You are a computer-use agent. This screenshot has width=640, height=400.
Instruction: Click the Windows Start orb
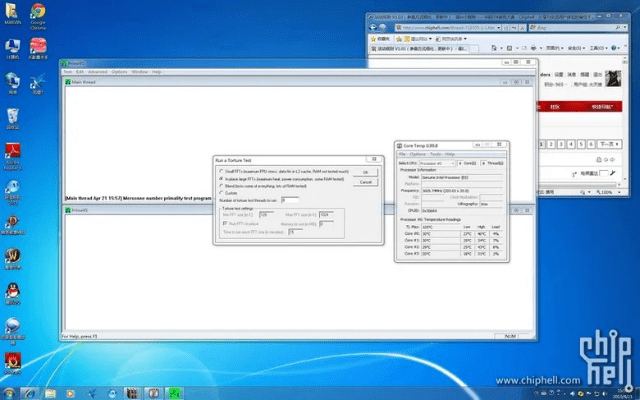coord(11,391)
